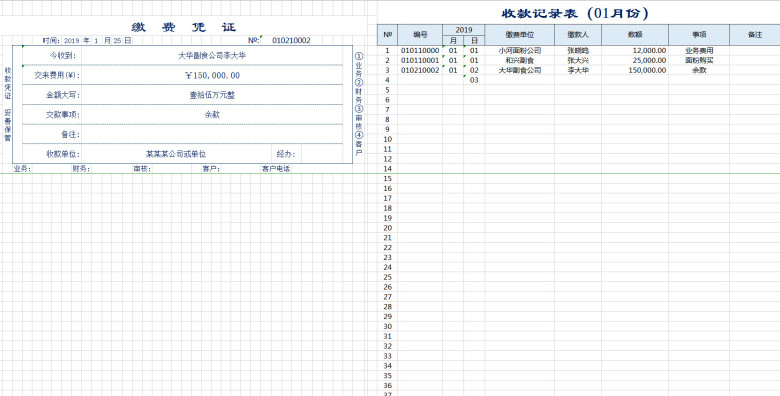This screenshot has width=780, height=396.
Task: Select row number 30 in record table
Action: point(388,327)
